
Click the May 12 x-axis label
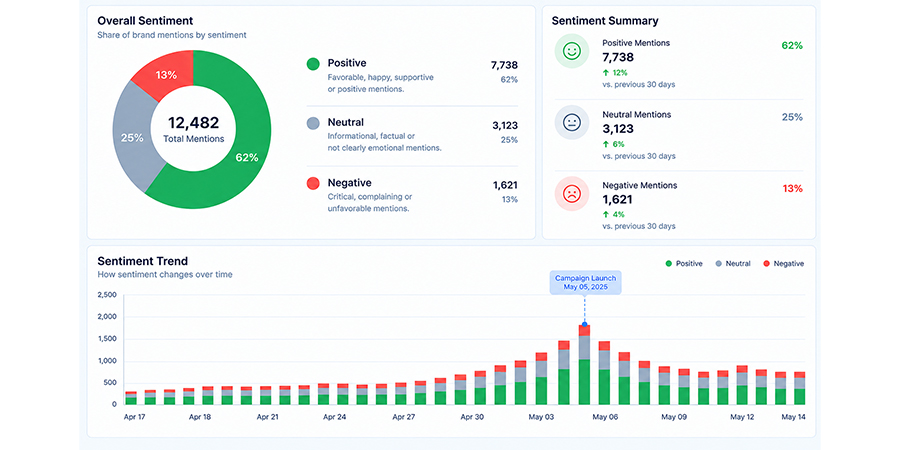742,417
